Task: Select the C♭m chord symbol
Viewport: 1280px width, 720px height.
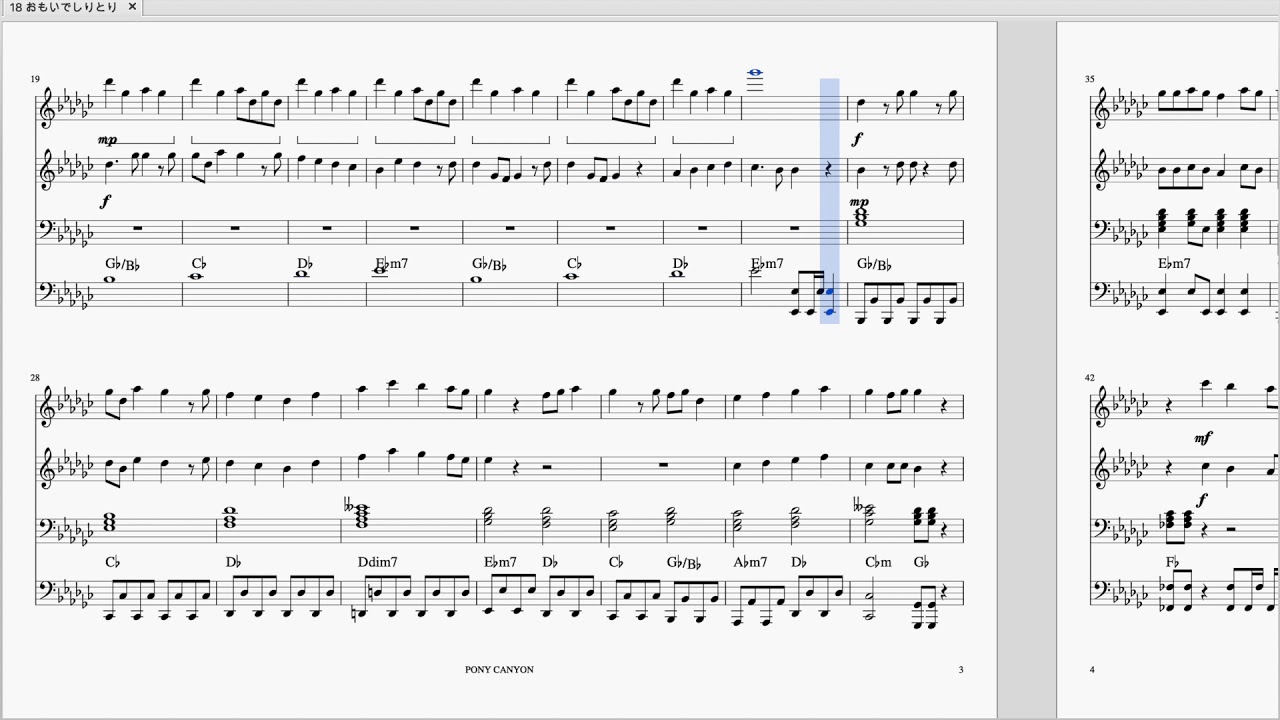Action: coord(878,562)
